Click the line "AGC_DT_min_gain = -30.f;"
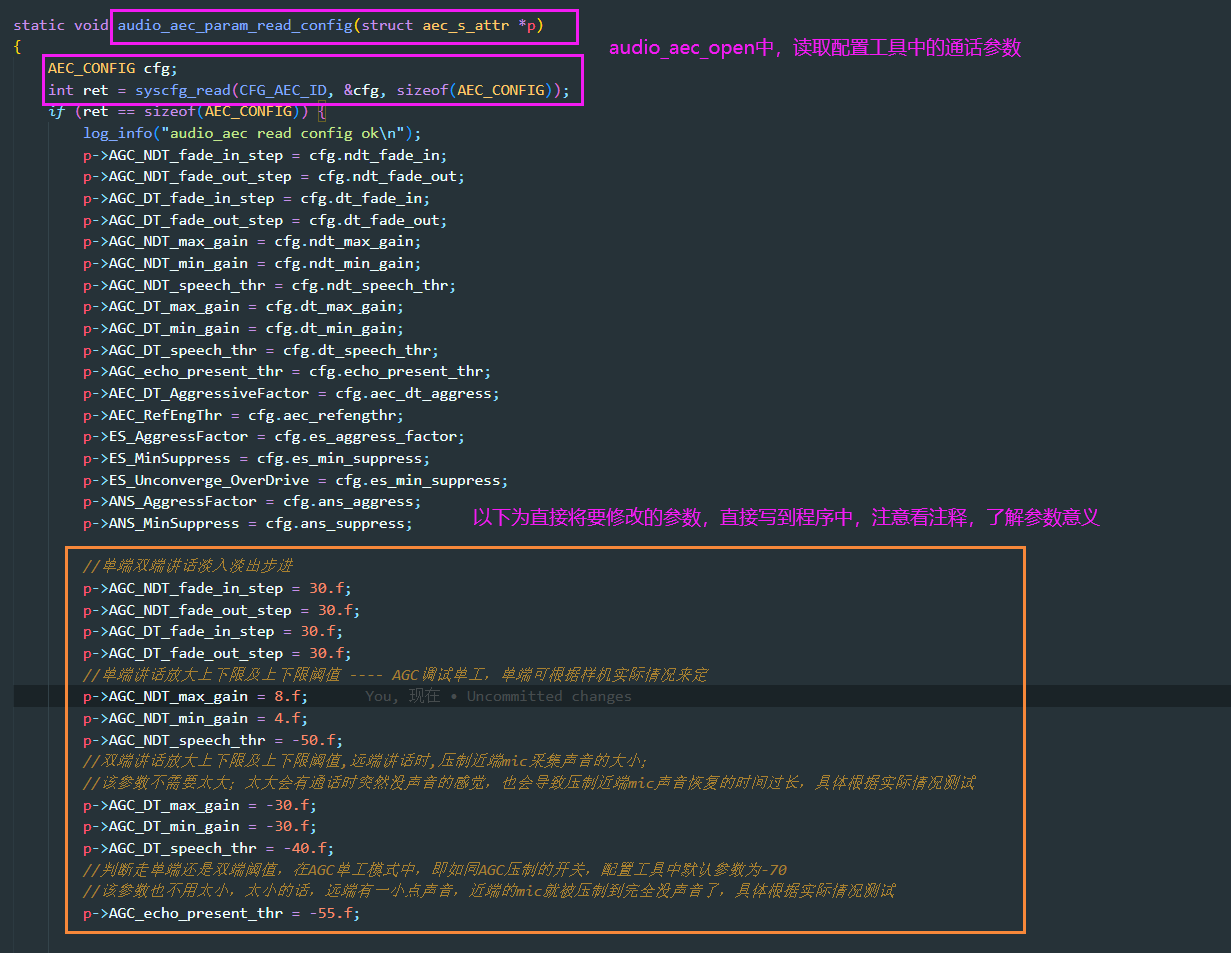Viewport: 1231px width, 953px height. coord(200,826)
